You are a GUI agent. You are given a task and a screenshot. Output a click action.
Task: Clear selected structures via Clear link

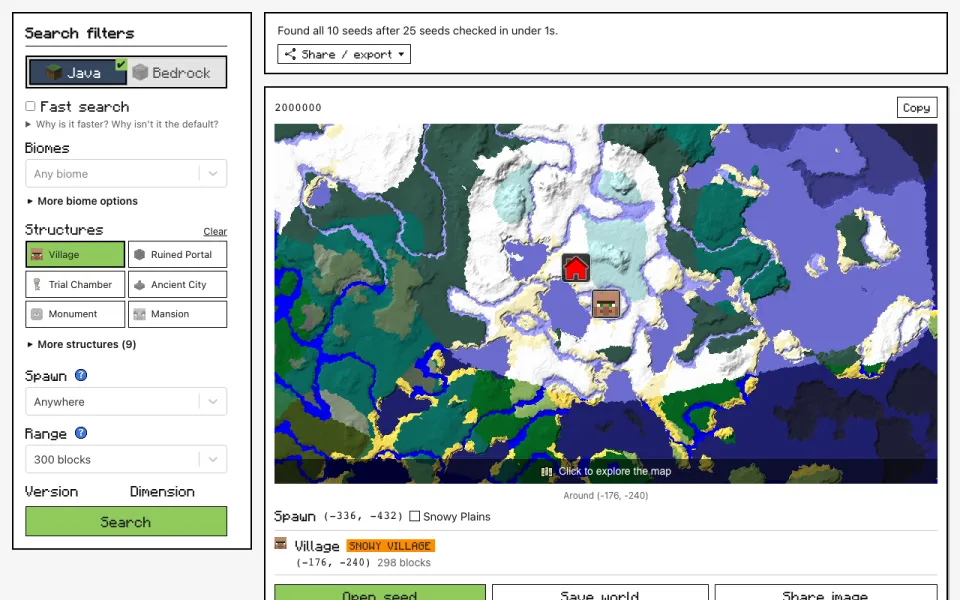(215, 231)
